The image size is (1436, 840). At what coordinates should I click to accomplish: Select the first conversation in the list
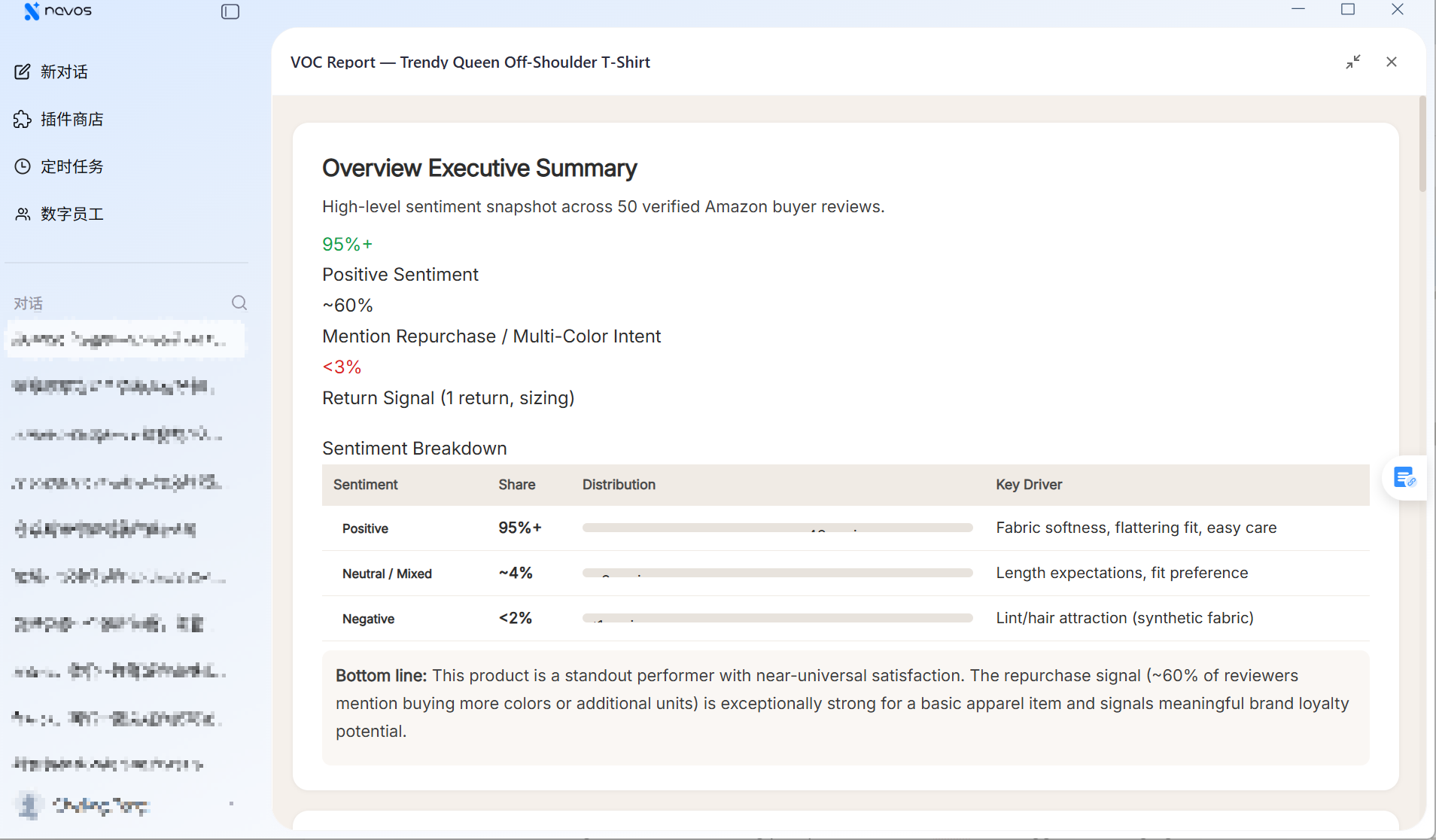125,339
